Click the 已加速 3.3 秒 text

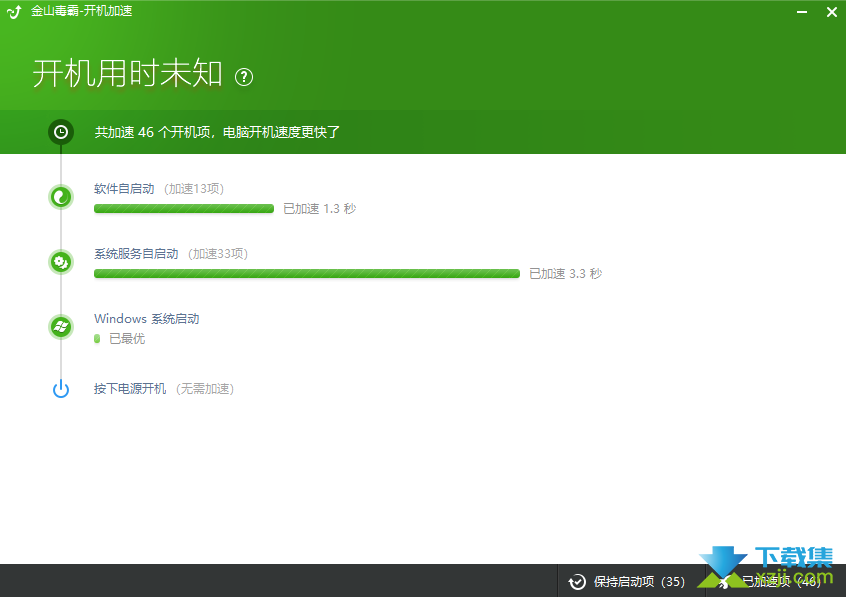click(565, 274)
